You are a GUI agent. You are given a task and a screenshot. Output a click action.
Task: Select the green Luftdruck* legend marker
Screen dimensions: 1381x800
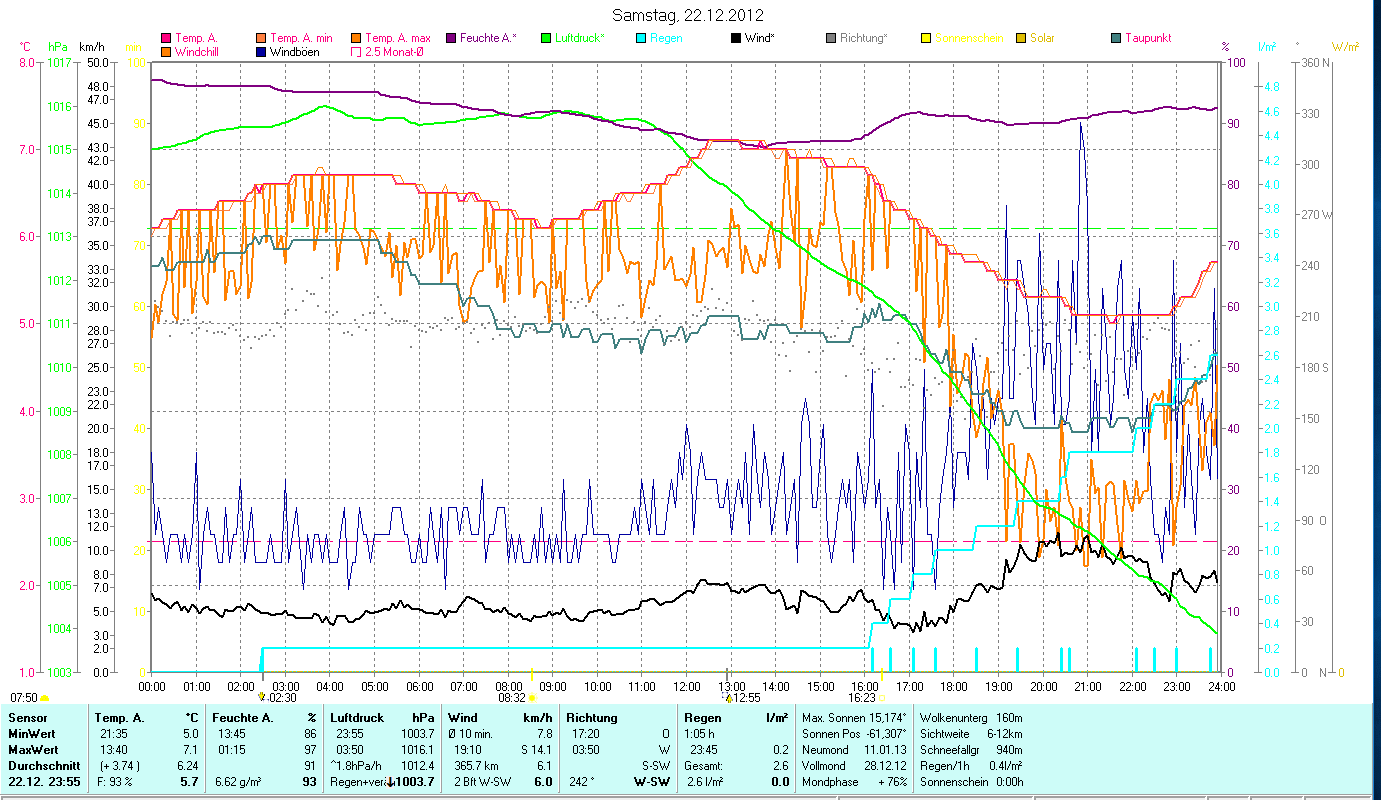point(546,38)
